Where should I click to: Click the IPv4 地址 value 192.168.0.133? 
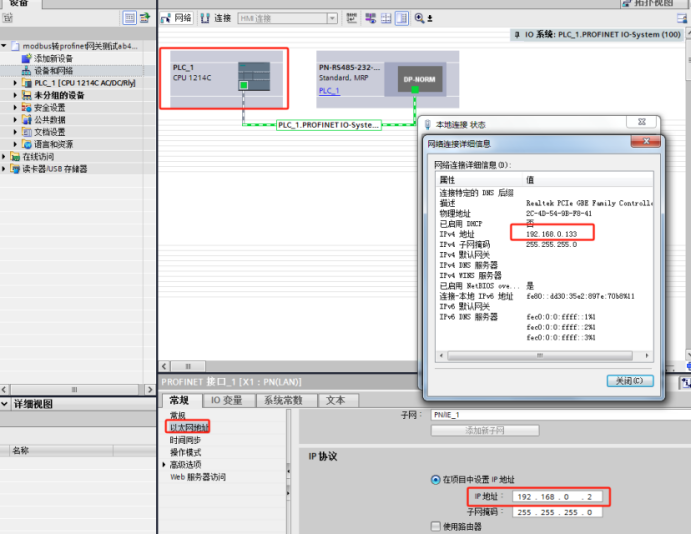(552, 234)
